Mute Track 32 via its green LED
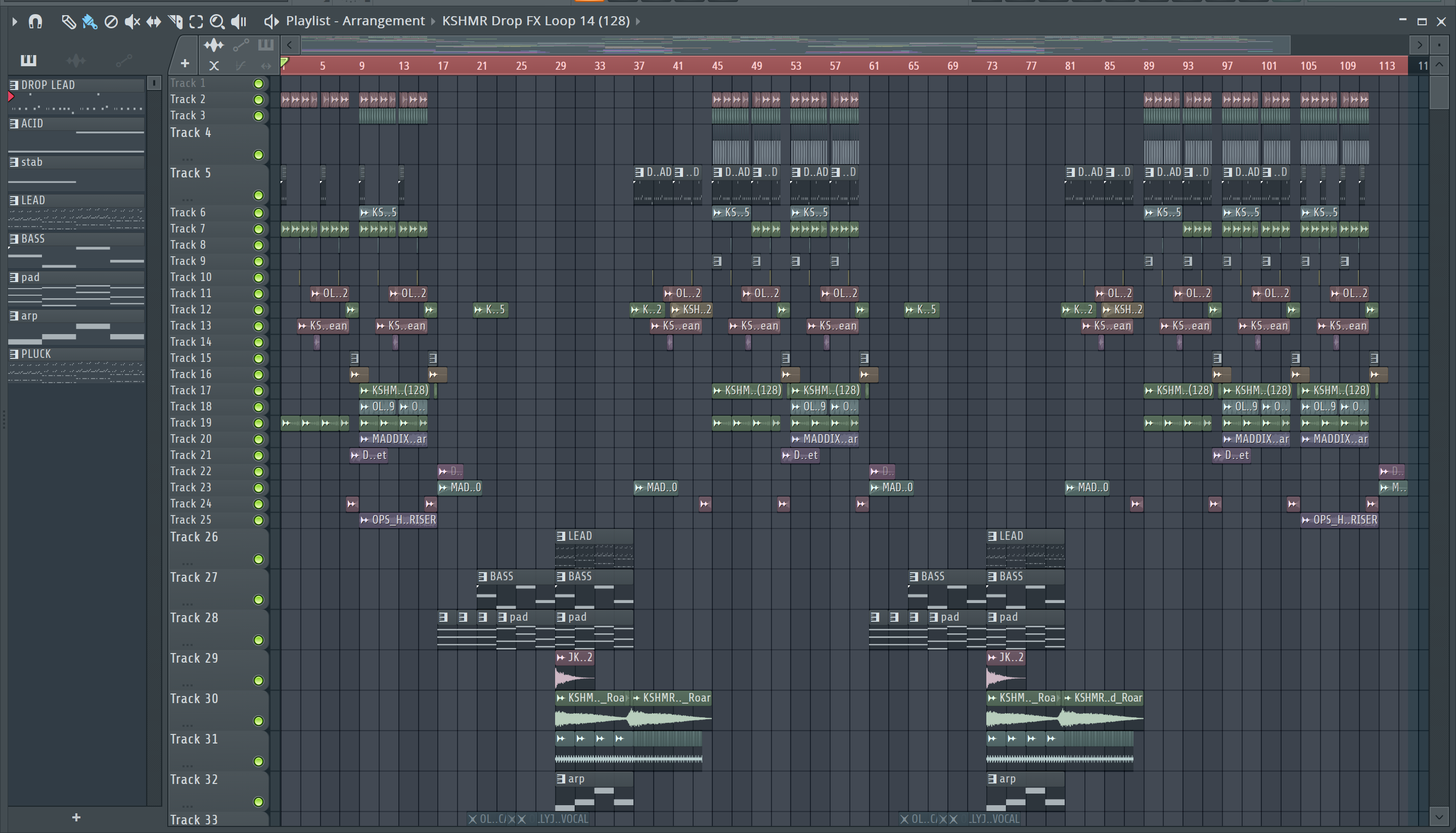The height and width of the screenshot is (833, 1456). (x=258, y=802)
